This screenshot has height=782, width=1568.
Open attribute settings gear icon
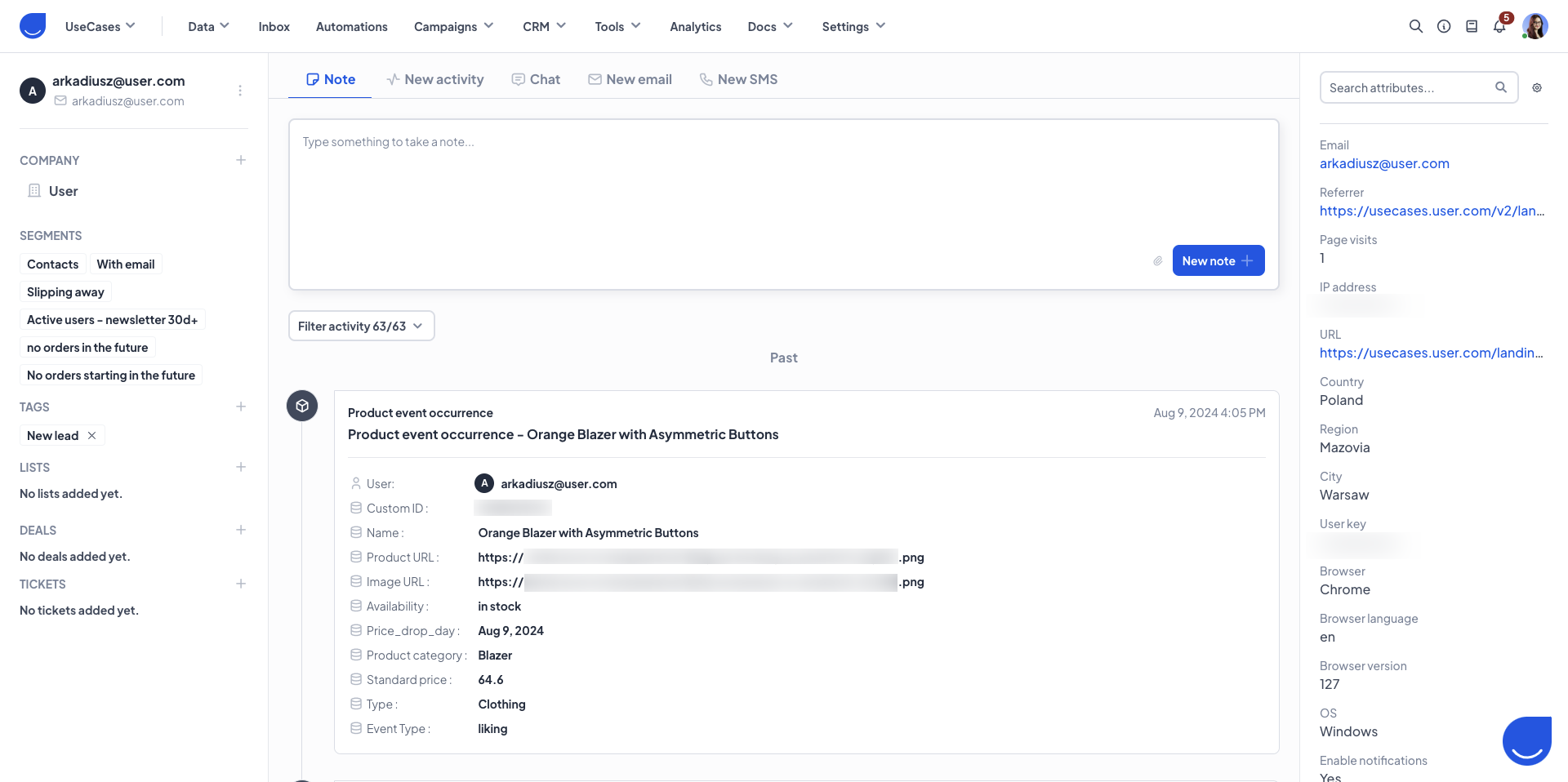point(1537,88)
